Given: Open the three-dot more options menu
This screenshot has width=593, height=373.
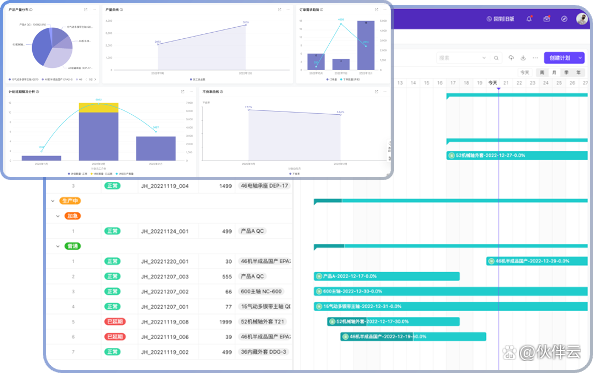Looking at the screenshot, I should coord(535,58).
